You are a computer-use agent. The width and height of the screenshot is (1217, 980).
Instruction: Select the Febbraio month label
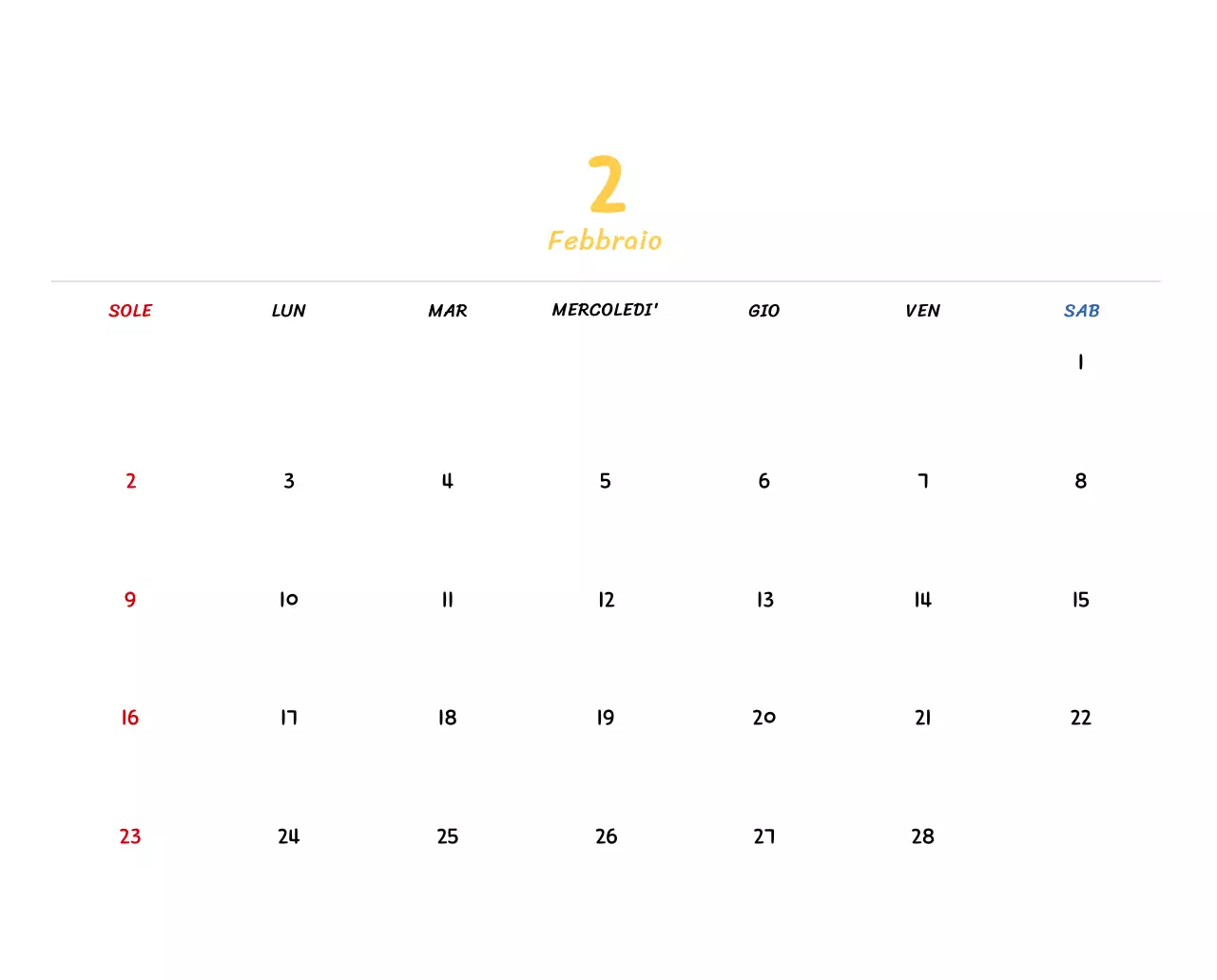pos(606,240)
